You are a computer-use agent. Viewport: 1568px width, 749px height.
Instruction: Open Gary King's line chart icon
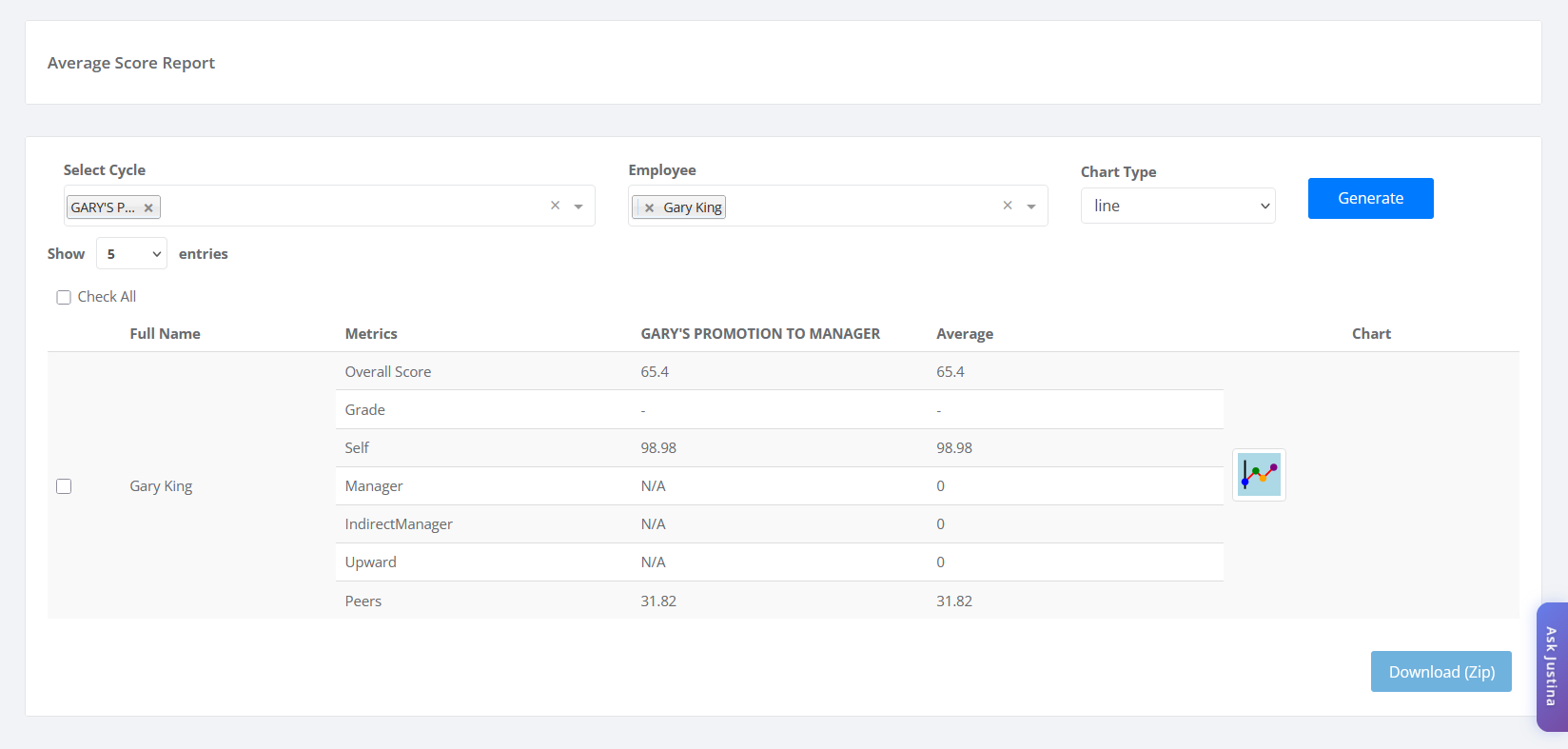coord(1259,474)
